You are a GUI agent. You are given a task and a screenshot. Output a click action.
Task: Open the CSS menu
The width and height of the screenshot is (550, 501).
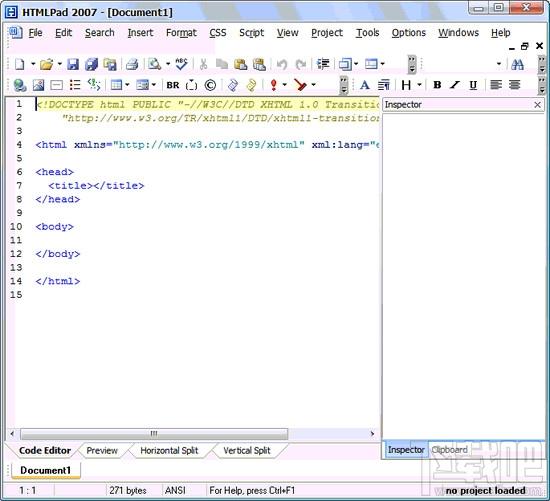[218, 33]
